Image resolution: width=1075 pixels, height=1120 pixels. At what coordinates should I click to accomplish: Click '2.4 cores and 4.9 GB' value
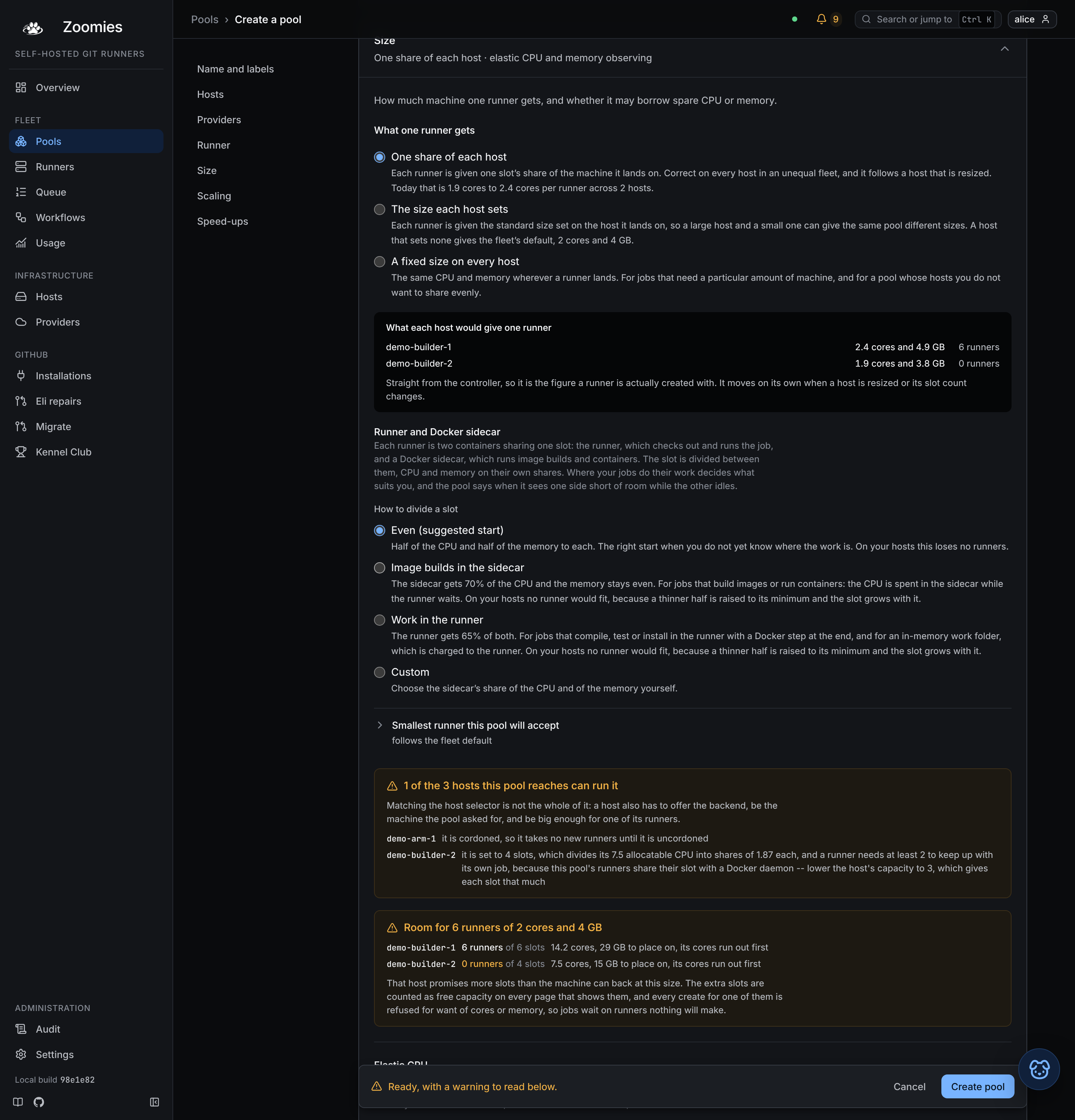point(900,348)
